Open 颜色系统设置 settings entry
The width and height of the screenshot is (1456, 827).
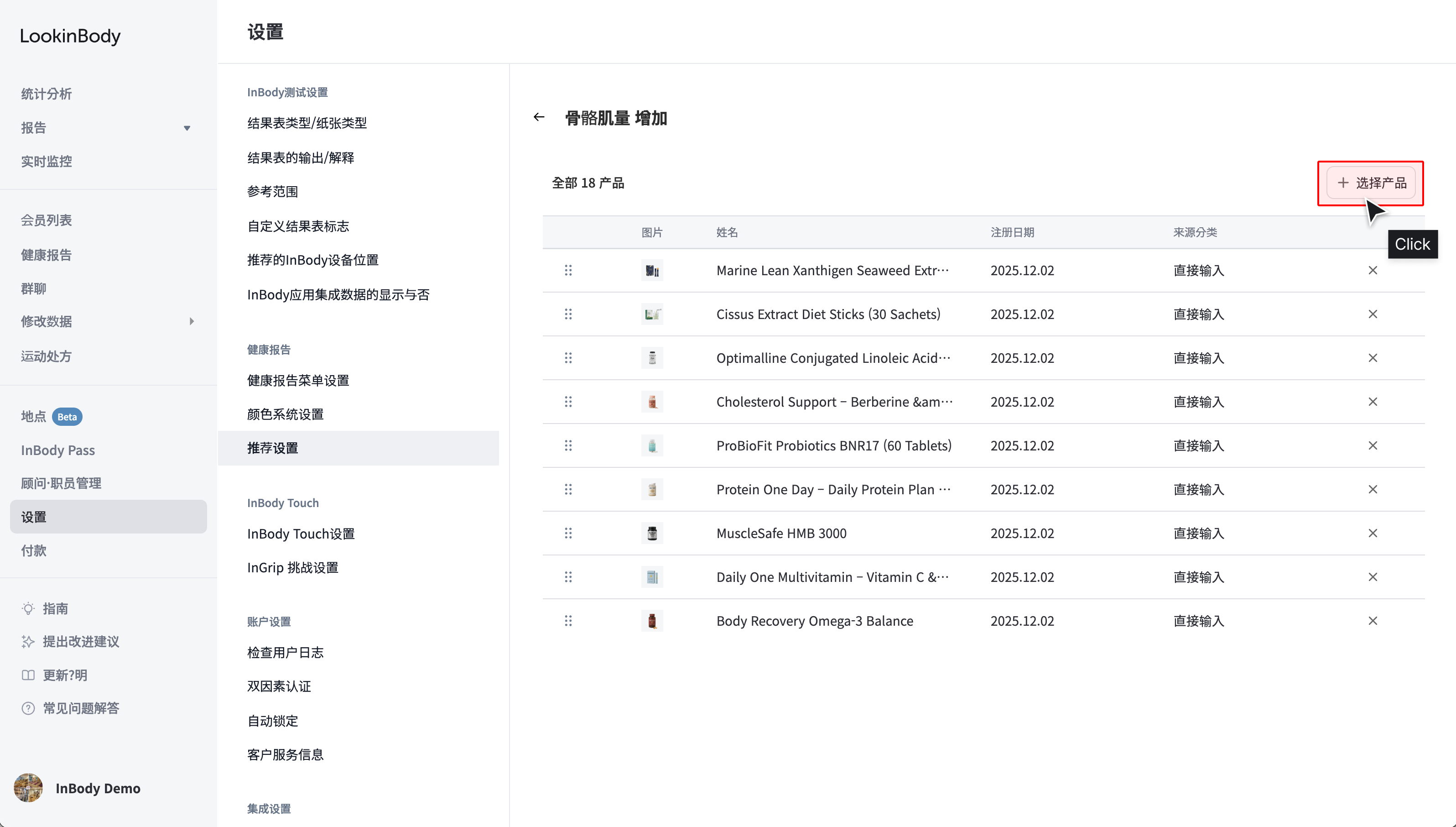tap(286, 414)
